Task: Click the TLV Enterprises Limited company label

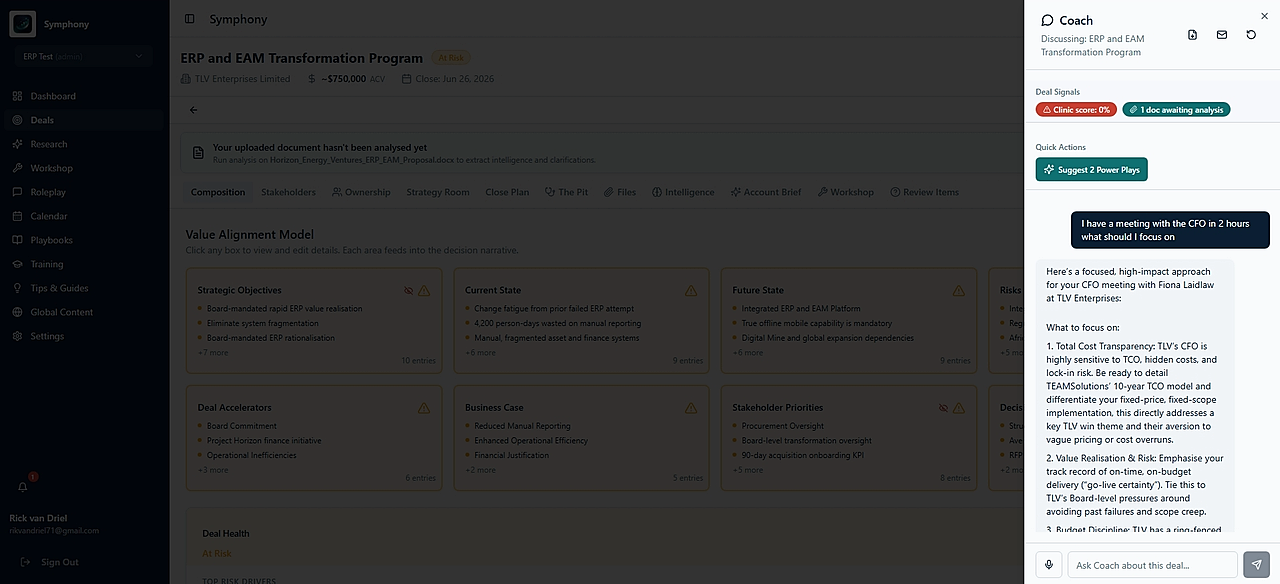Action: click(236, 79)
